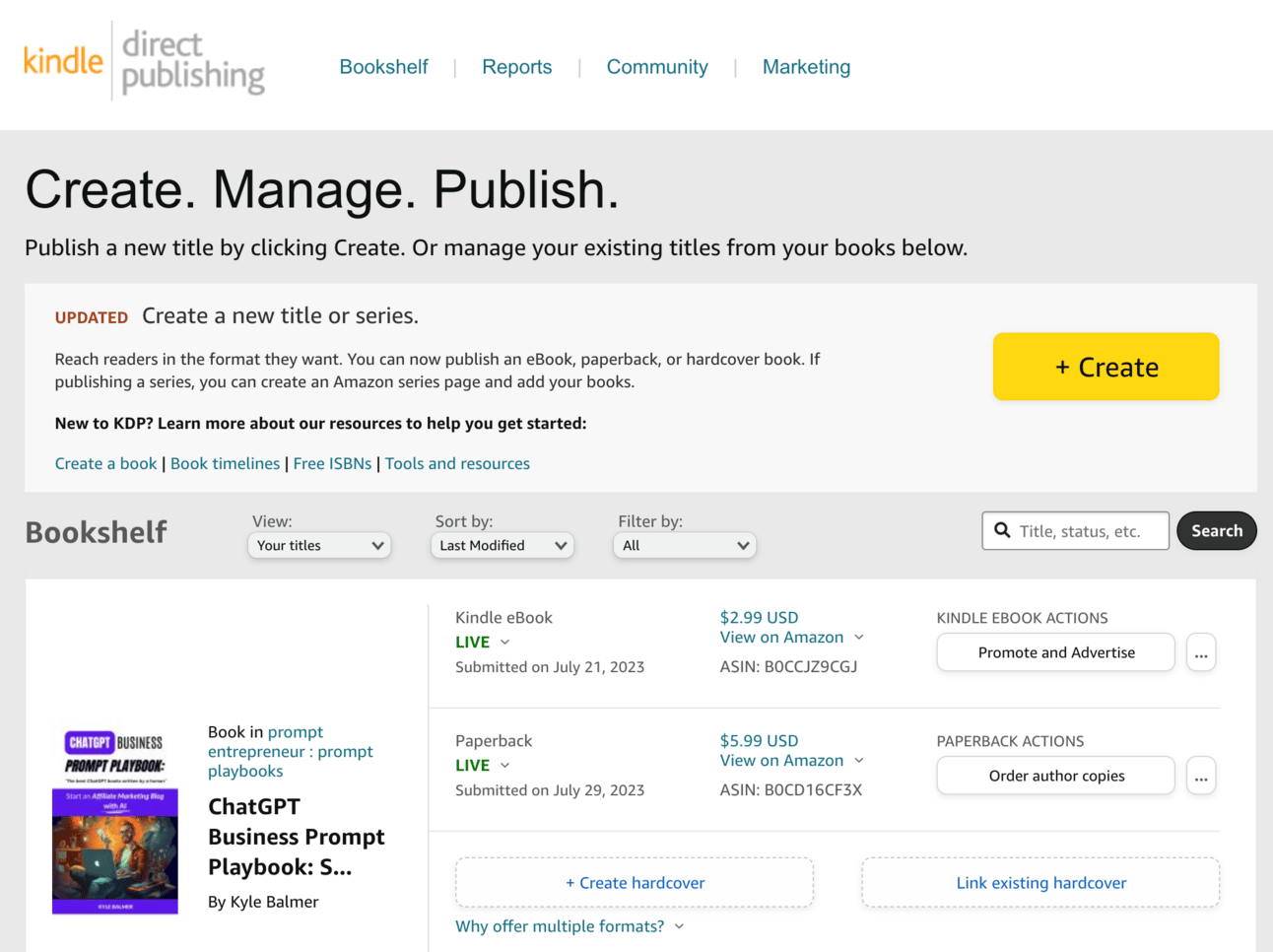The image size is (1273, 952).
Task: Open the Reports navigation tab
Action: coord(516,67)
